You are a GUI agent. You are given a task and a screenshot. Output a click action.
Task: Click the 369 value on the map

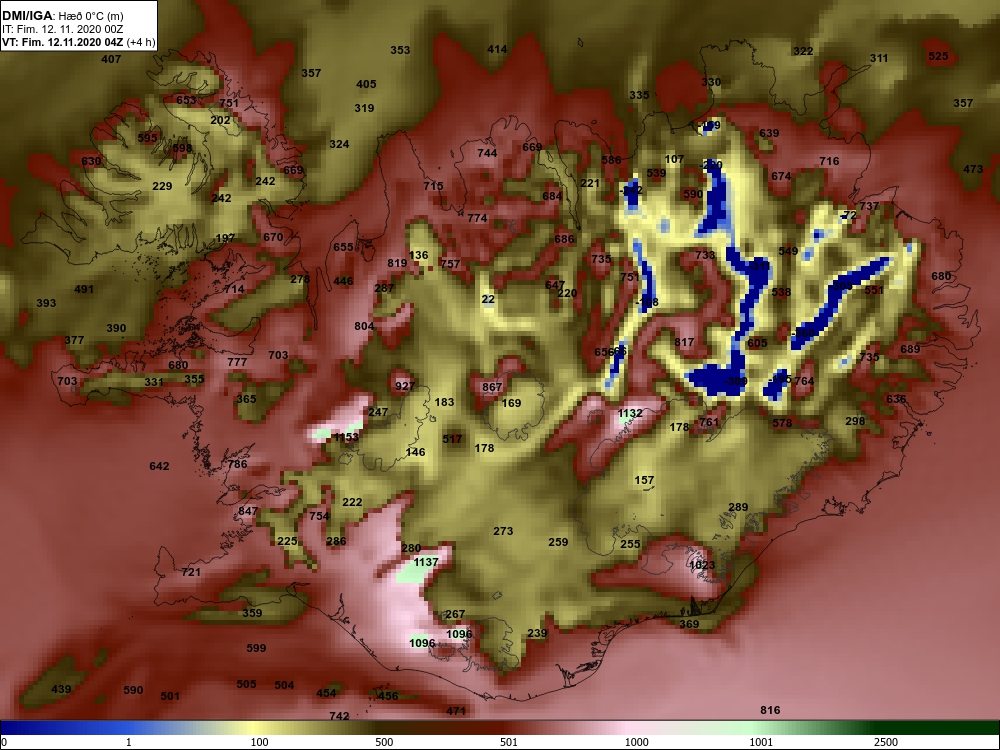tap(689, 624)
